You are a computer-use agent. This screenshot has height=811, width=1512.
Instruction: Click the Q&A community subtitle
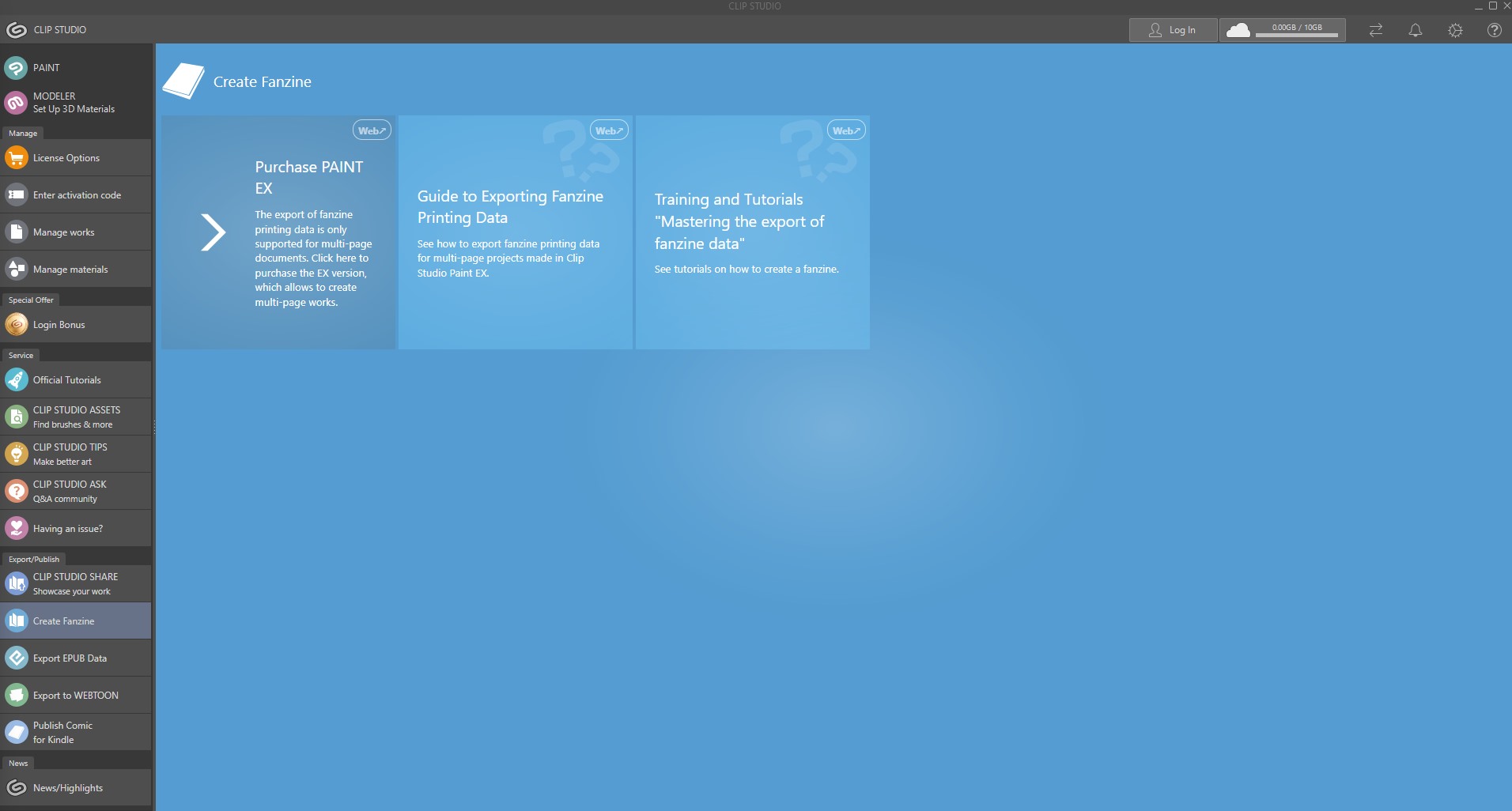tap(65, 499)
